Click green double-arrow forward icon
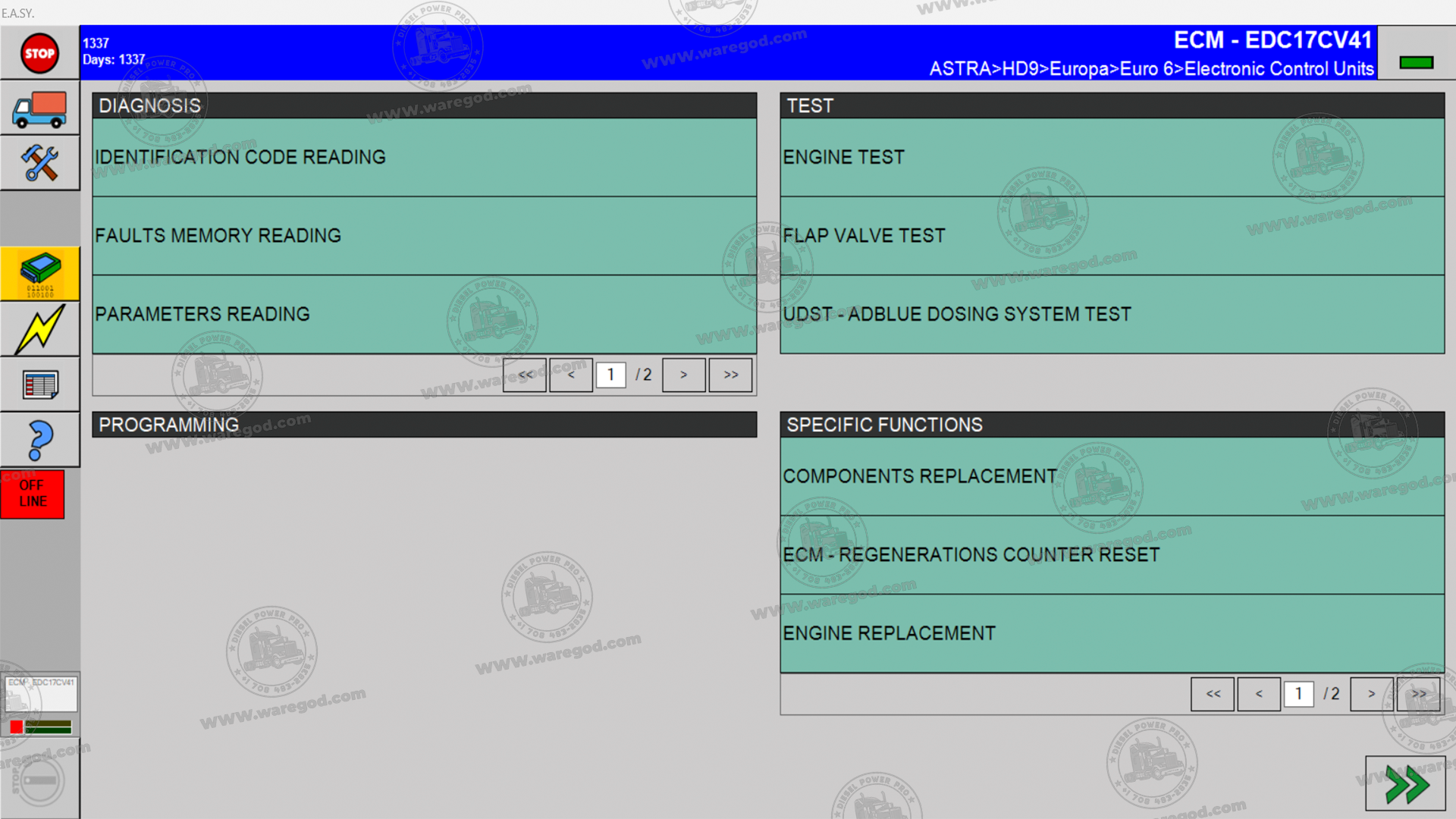Image resolution: width=1456 pixels, height=819 pixels. [x=1406, y=784]
